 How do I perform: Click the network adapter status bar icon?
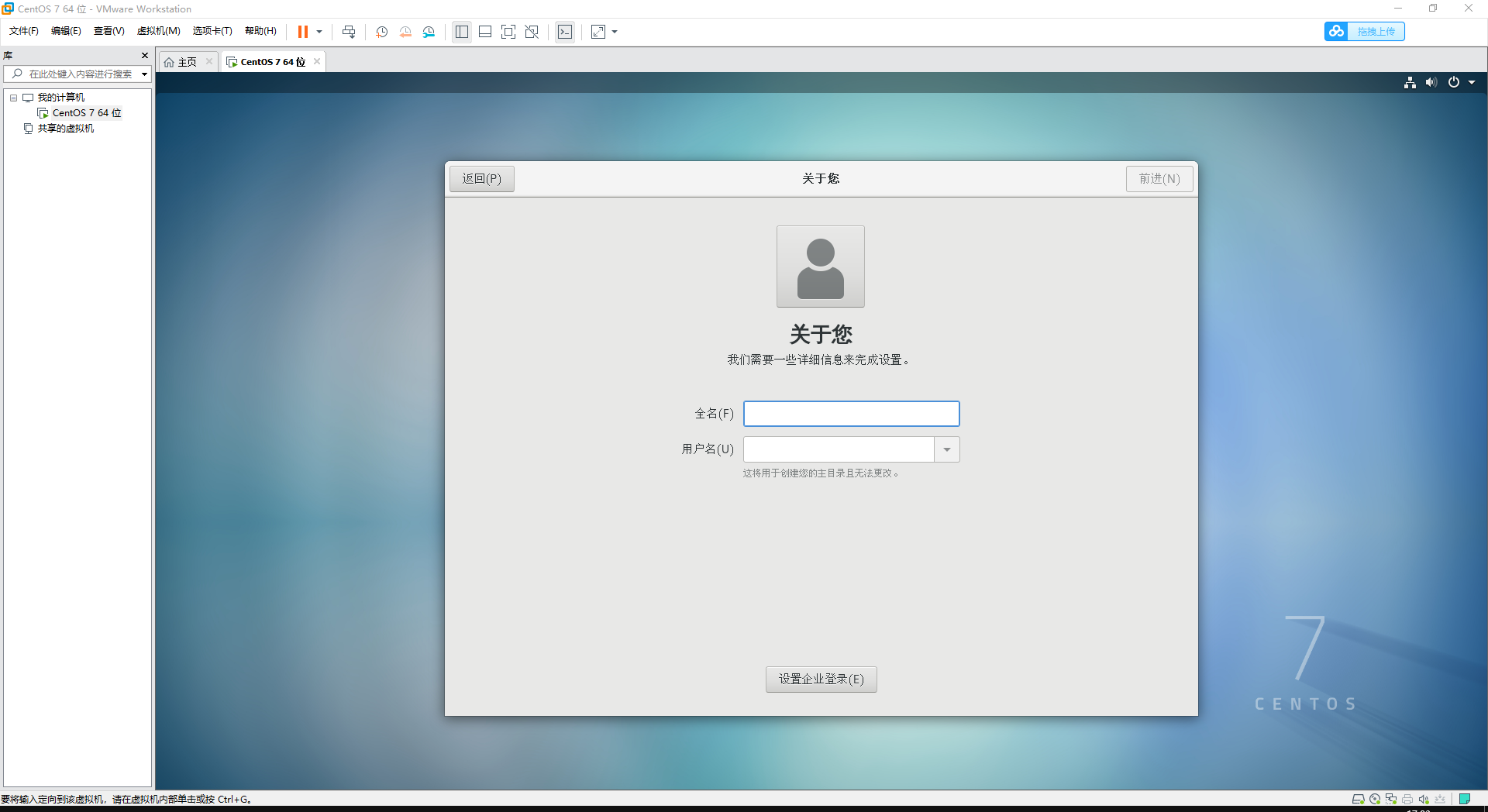pyautogui.click(x=1391, y=800)
